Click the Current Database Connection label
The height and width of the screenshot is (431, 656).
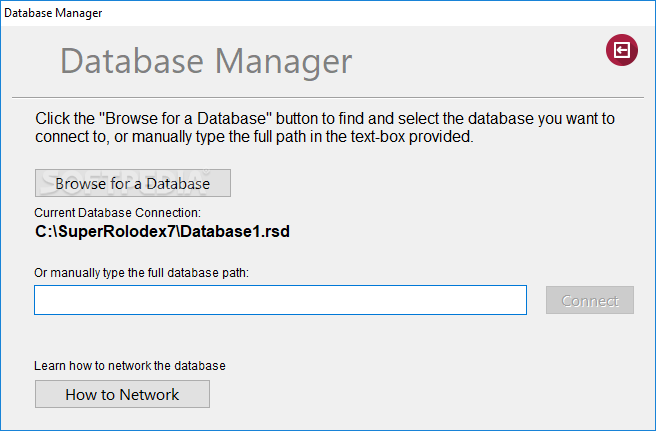[x=118, y=213]
